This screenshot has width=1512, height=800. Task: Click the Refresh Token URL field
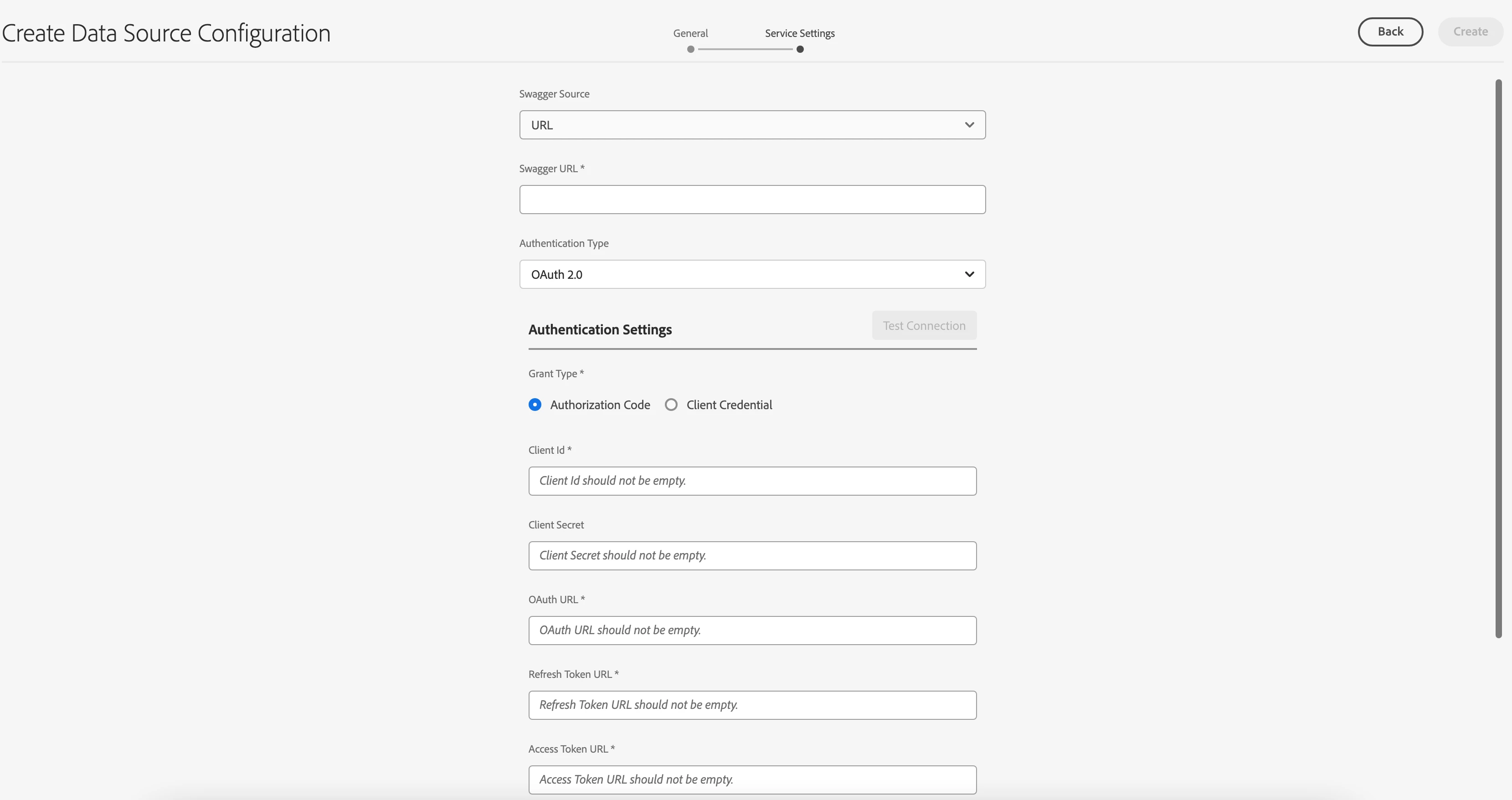click(752, 705)
